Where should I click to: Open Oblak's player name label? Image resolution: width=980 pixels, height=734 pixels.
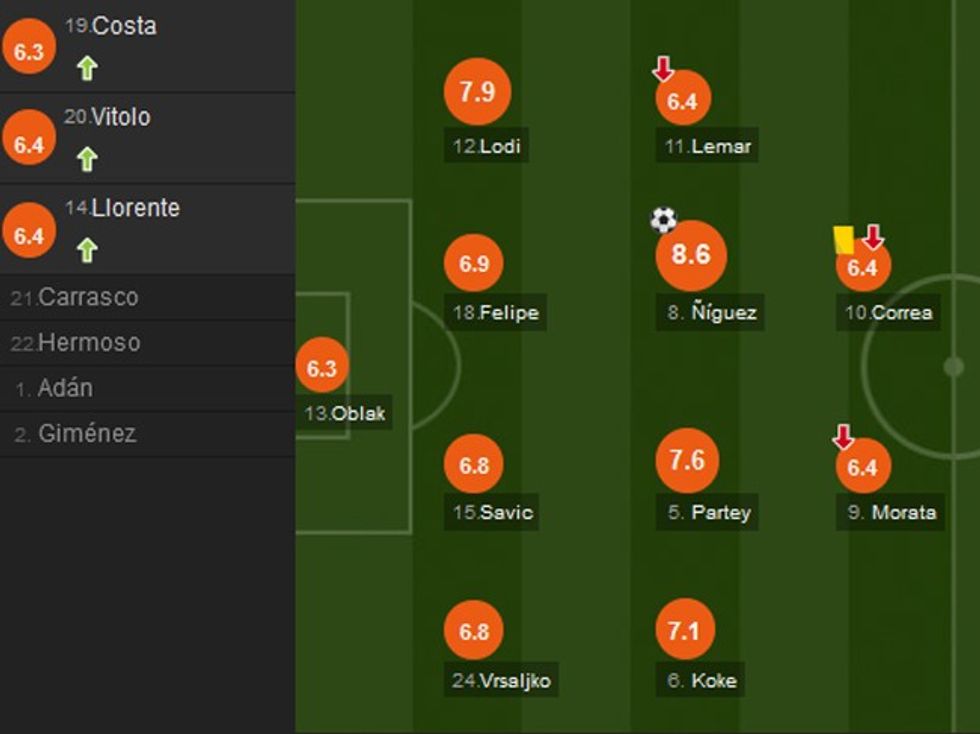[x=346, y=413]
